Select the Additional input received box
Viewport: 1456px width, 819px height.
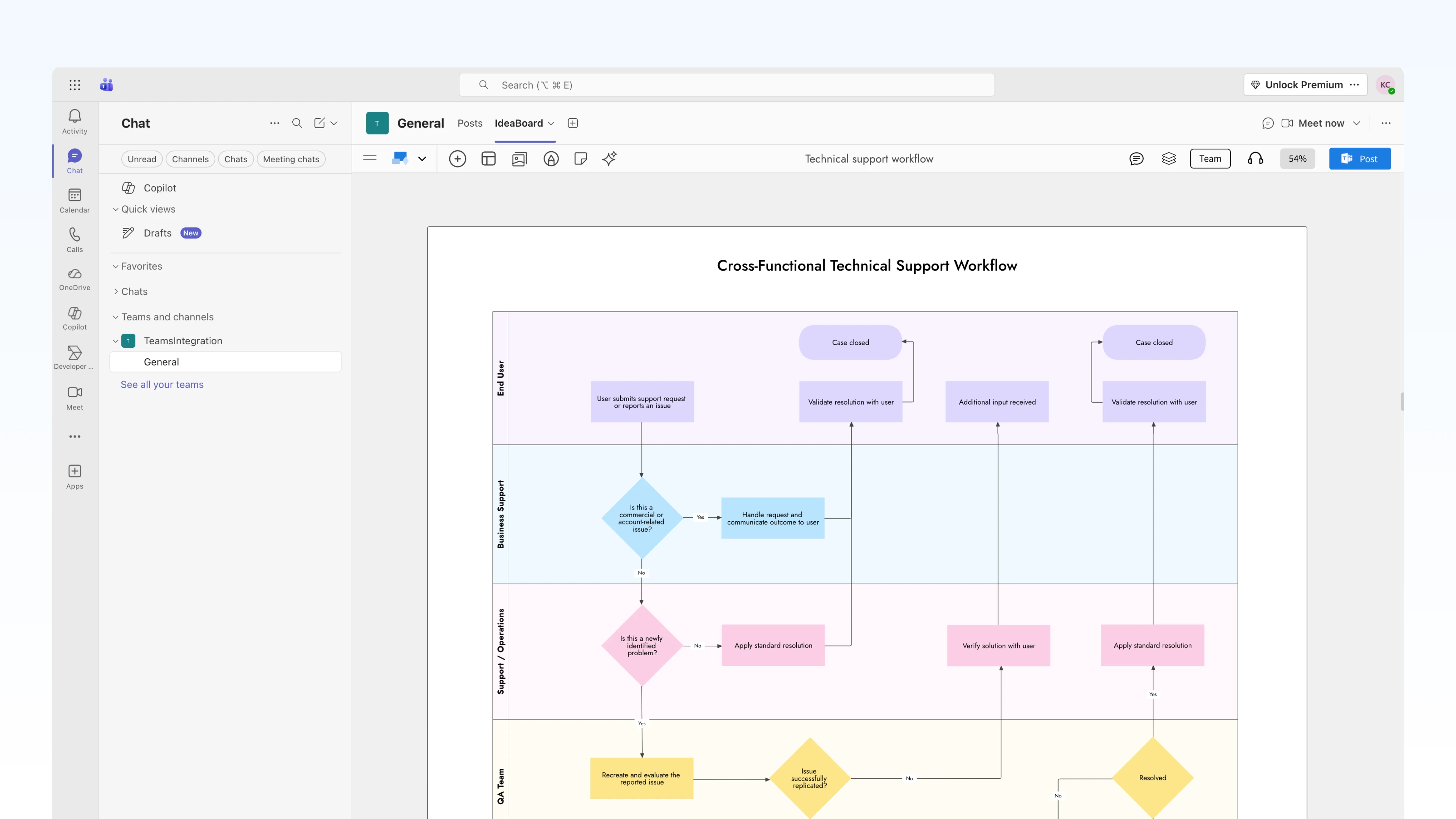(997, 402)
